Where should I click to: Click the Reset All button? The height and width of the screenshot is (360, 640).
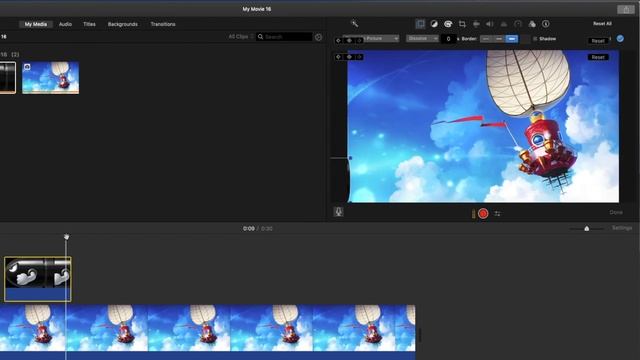602,24
